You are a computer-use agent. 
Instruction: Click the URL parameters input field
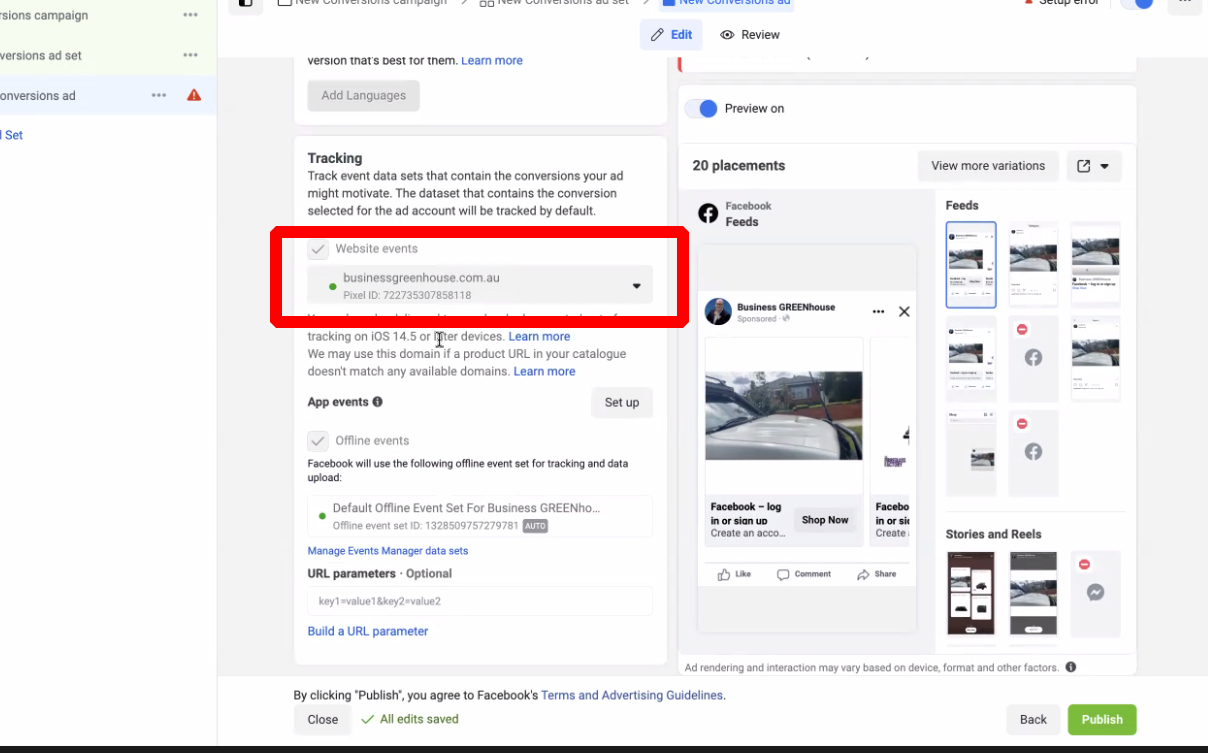coord(479,601)
